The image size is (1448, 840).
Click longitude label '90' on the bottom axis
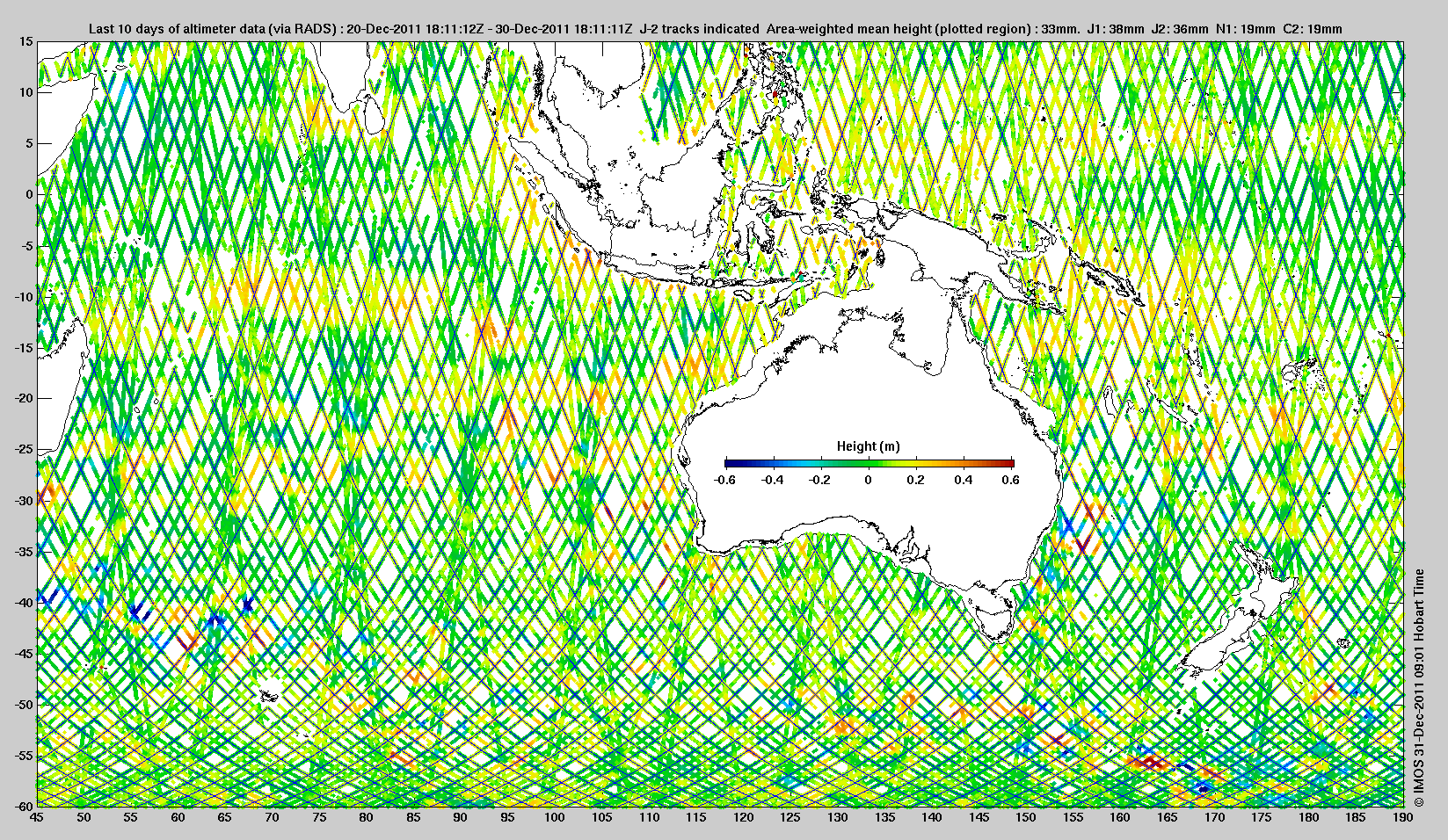[461, 817]
